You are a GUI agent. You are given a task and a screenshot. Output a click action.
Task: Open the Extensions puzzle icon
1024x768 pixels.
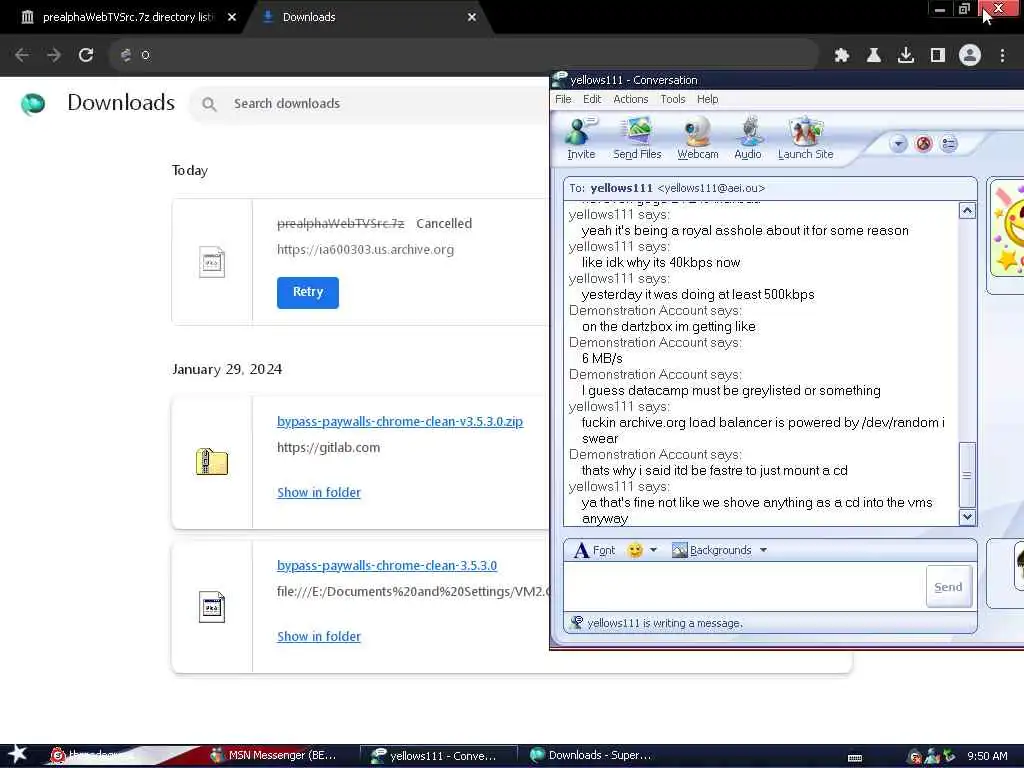pos(842,56)
